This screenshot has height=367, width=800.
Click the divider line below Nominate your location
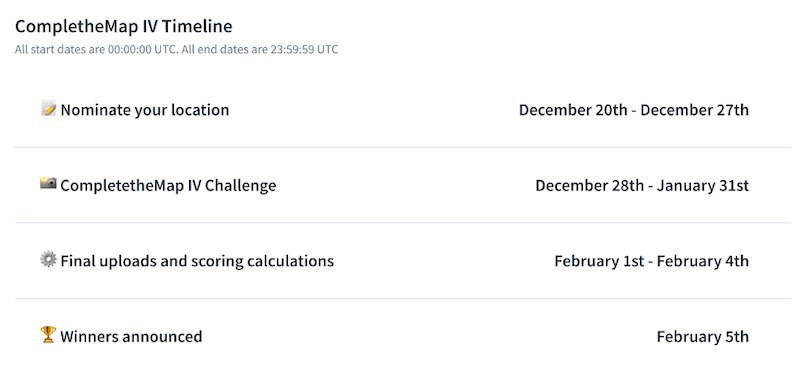pos(403,148)
